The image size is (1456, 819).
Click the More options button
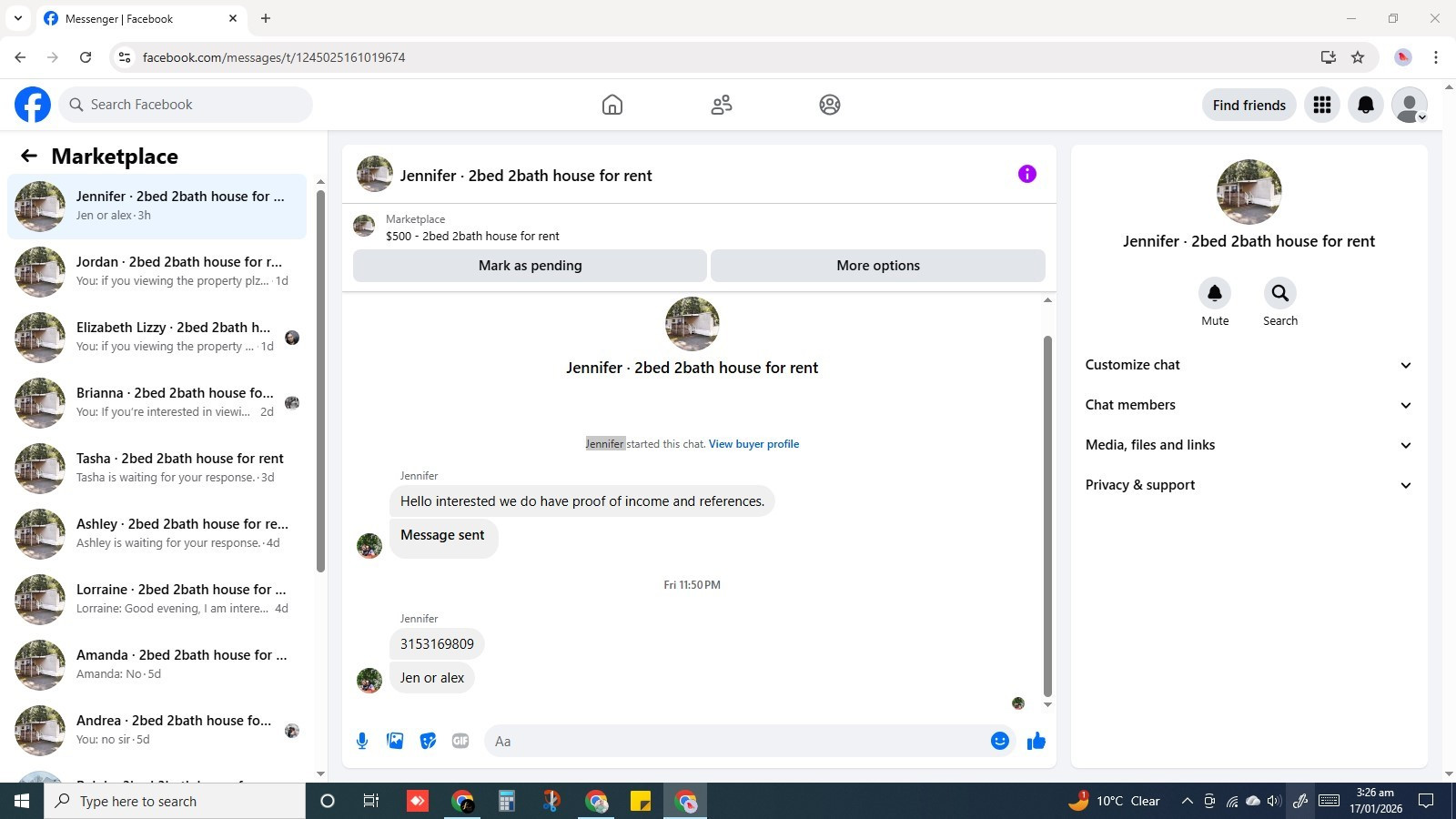point(878,266)
